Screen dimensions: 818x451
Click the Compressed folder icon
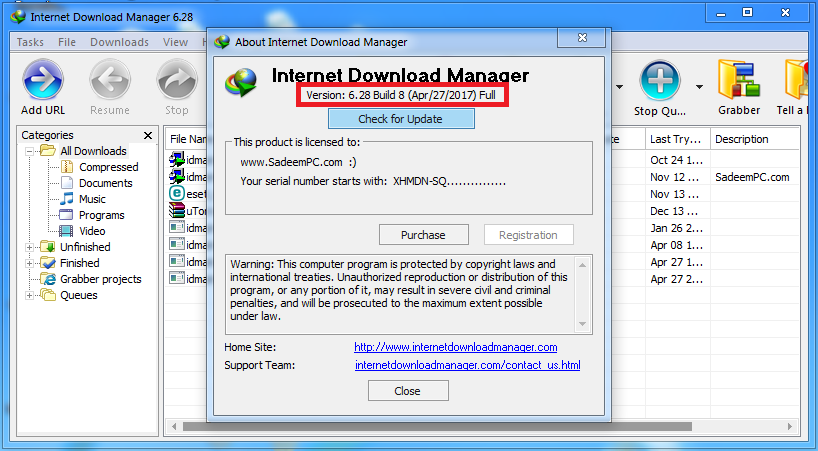tap(67, 167)
